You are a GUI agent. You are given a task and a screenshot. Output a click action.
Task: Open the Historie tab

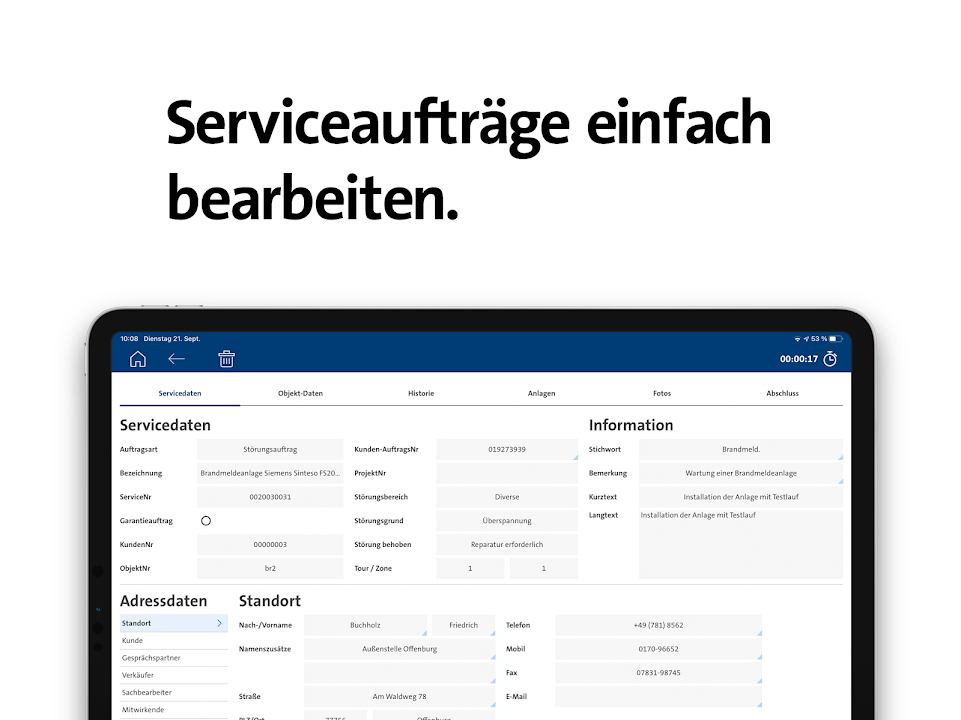click(421, 394)
